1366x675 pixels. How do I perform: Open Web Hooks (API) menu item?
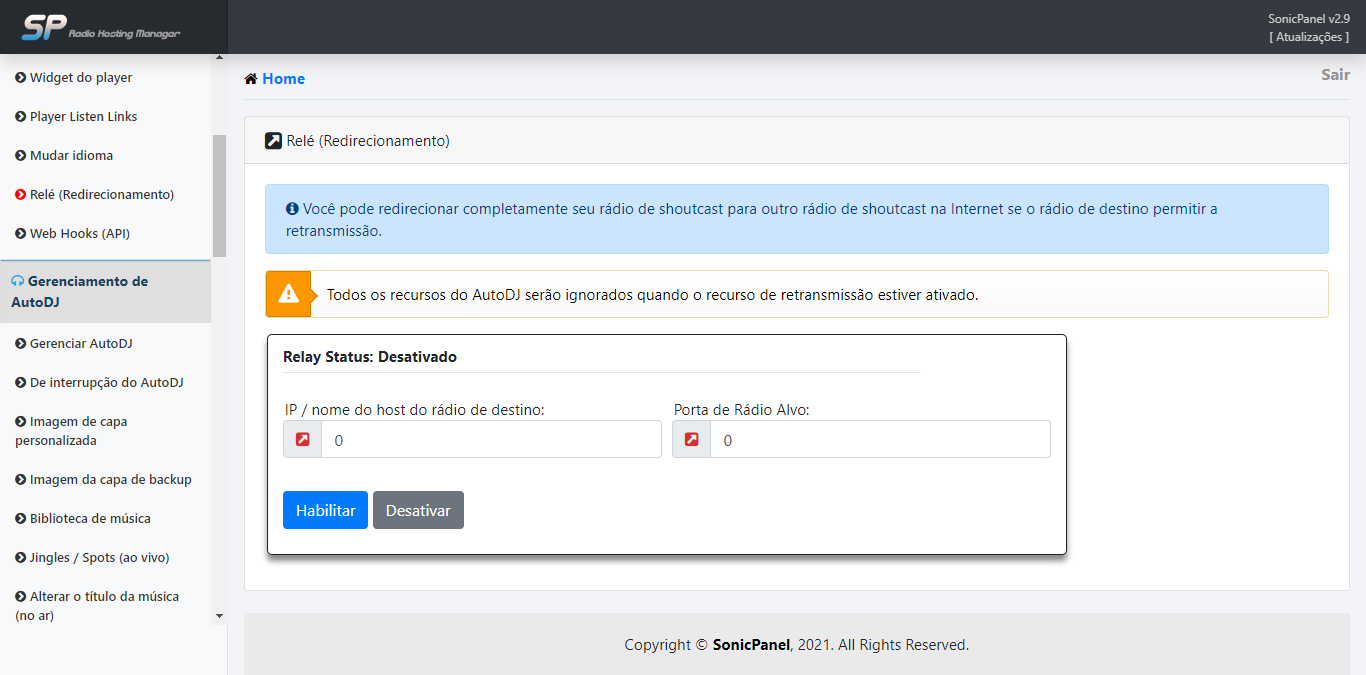click(80, 234)
